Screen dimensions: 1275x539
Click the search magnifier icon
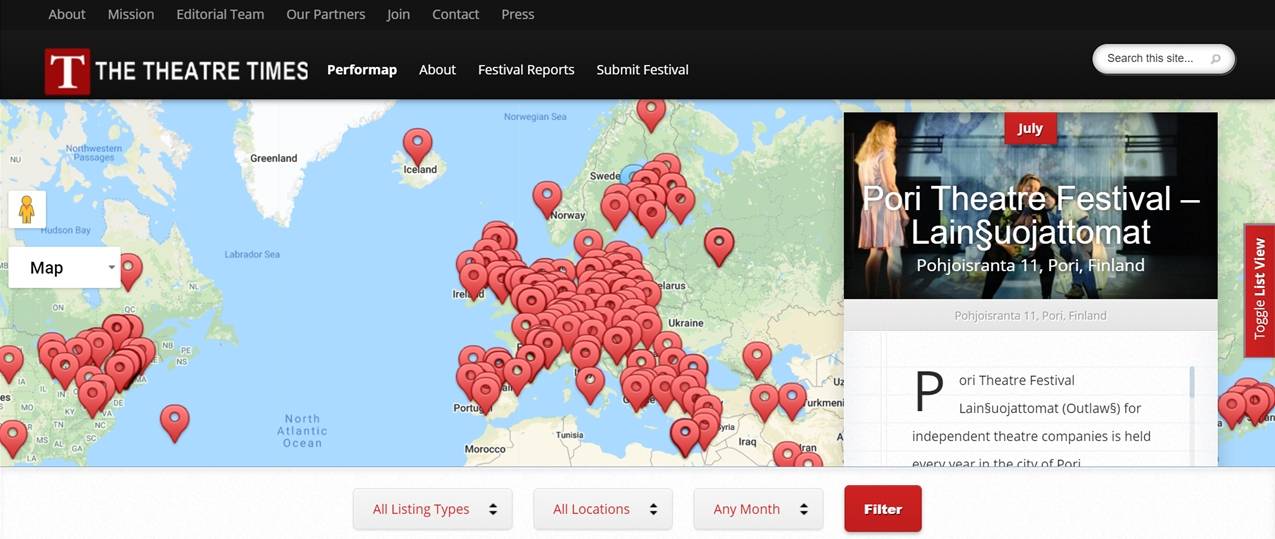click(x=1216, y=59)
